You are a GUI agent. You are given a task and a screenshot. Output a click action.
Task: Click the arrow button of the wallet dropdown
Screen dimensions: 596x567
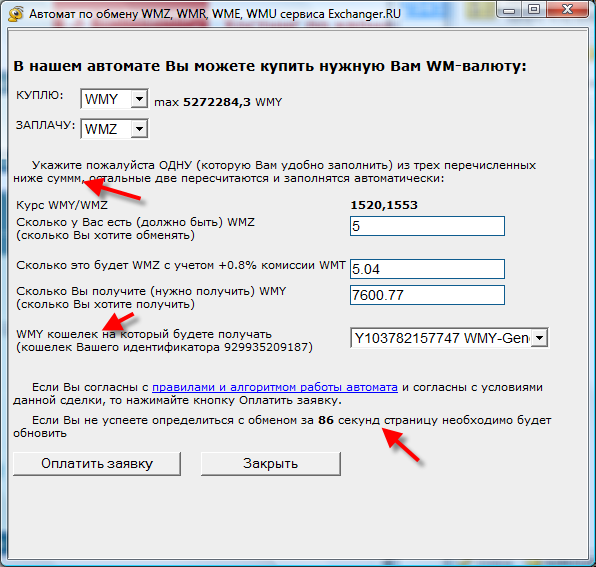[539, 338]
